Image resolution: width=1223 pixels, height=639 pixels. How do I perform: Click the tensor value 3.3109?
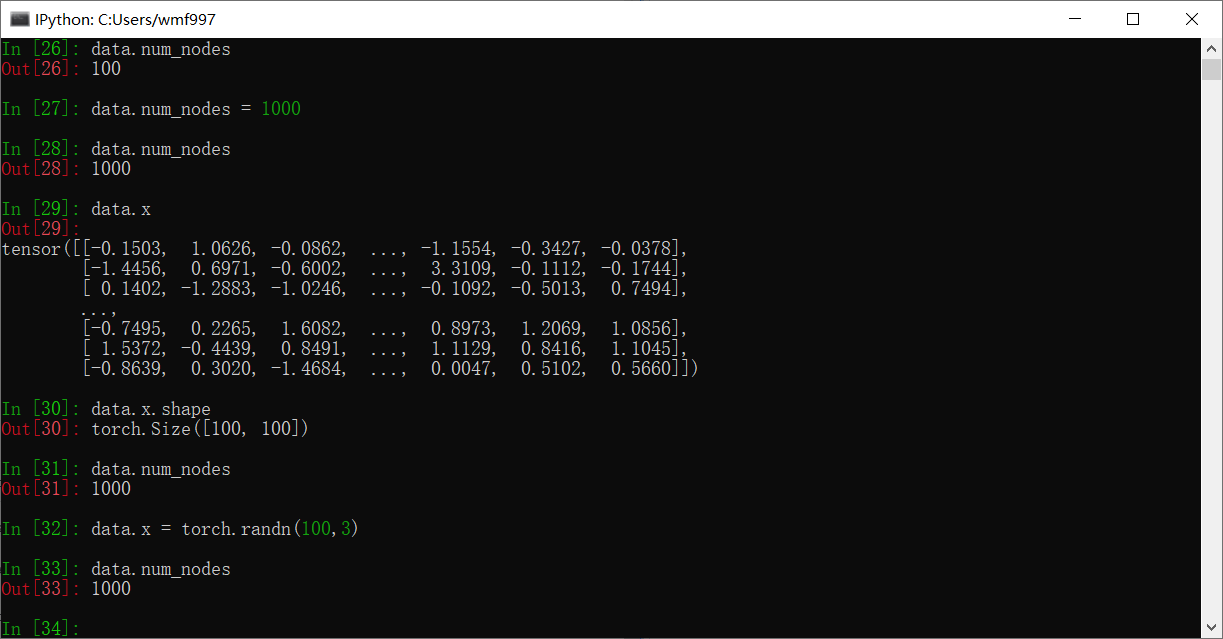(462, 269)
